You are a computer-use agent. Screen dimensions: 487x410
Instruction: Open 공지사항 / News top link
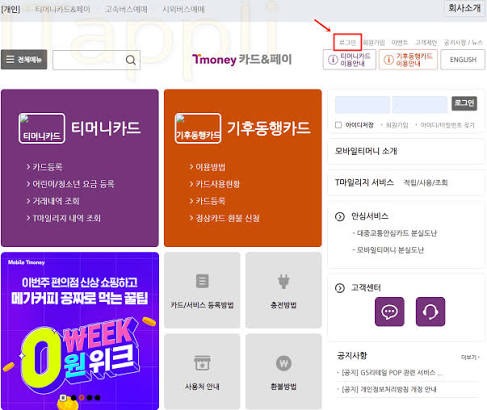pos(463,43)
